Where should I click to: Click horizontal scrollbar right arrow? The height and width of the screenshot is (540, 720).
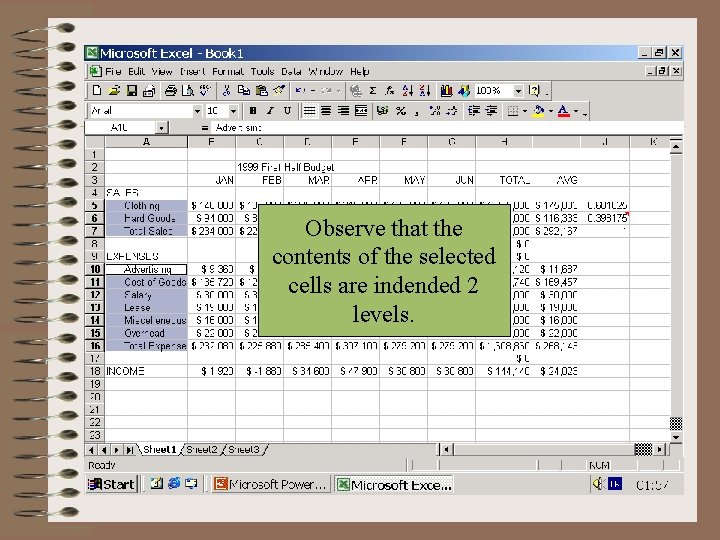click(660, 450)
